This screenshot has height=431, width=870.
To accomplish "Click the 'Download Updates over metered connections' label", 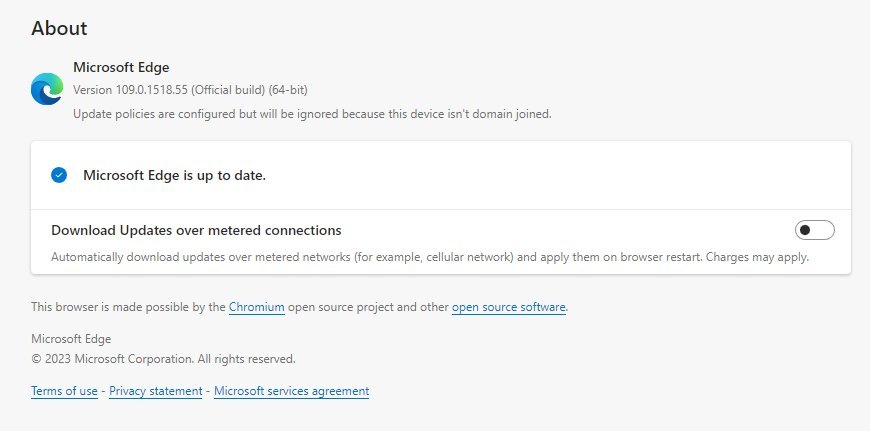I will pyautogui.click(x=196, y=230).
